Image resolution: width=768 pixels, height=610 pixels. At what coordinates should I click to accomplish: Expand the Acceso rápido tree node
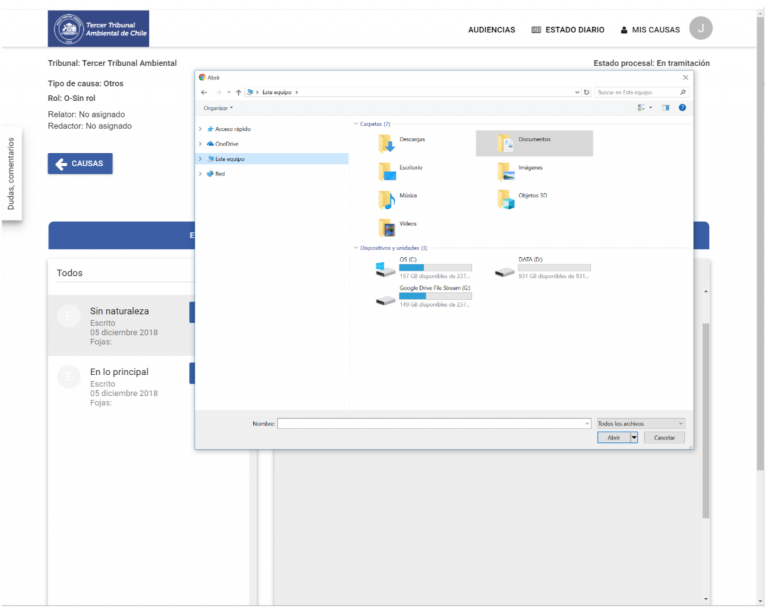(201, 129)
